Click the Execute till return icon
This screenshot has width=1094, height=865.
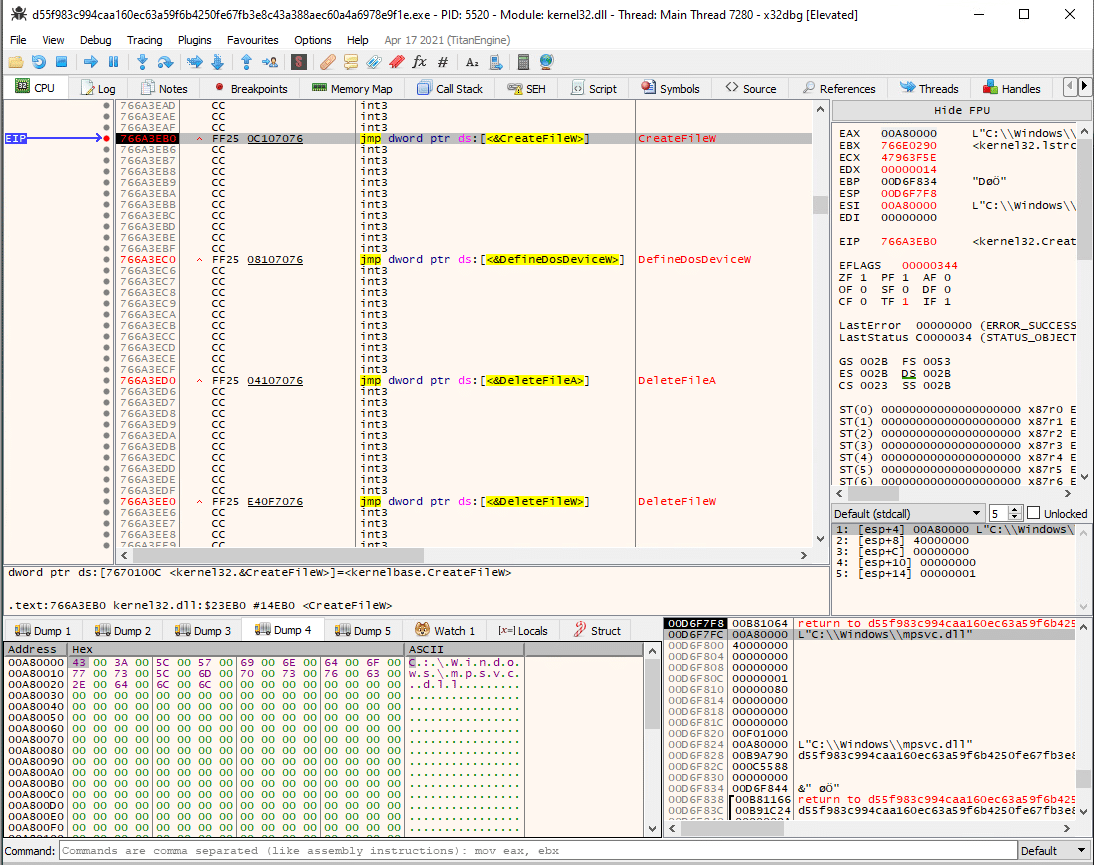point(246,62)
